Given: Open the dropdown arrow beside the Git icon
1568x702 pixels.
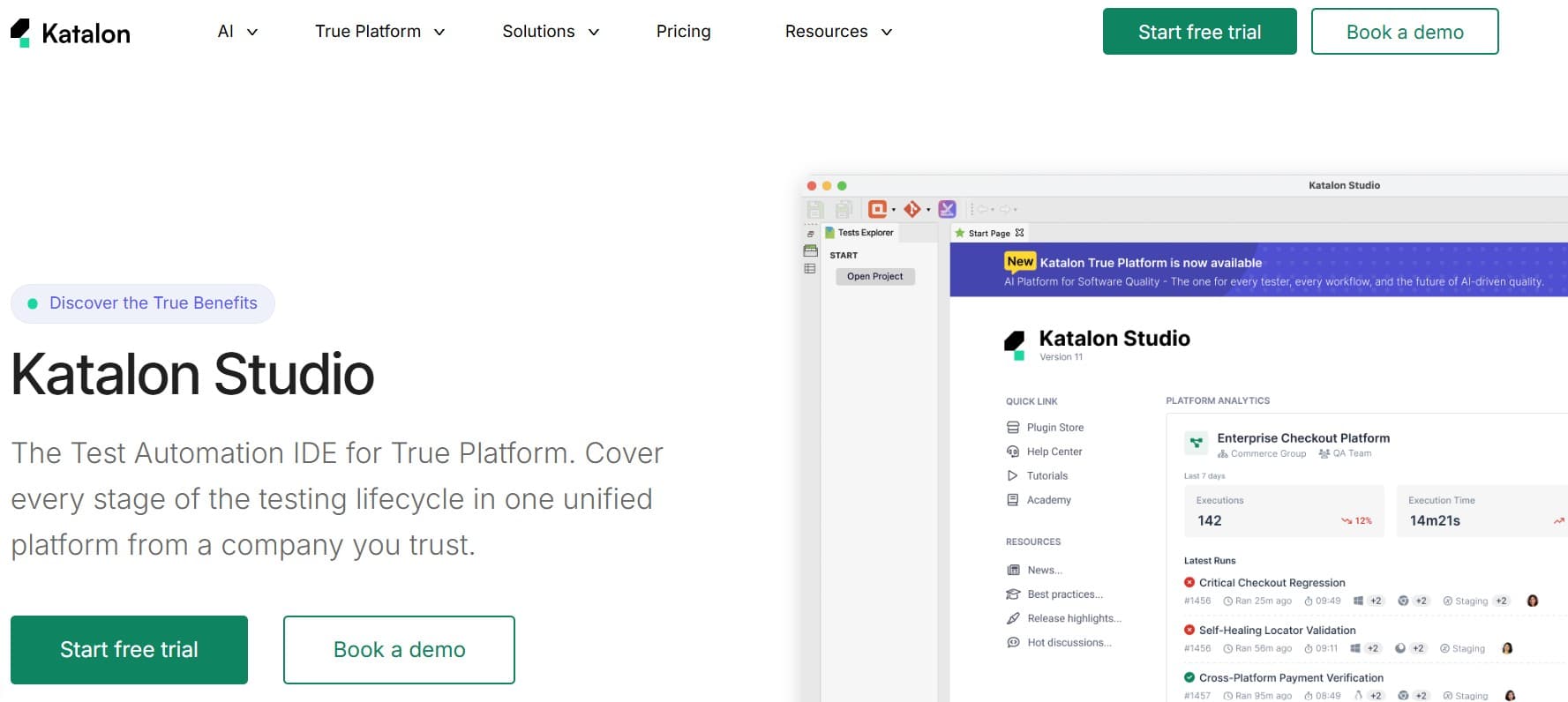Looking at the screenshot, I should pos(928,210).
